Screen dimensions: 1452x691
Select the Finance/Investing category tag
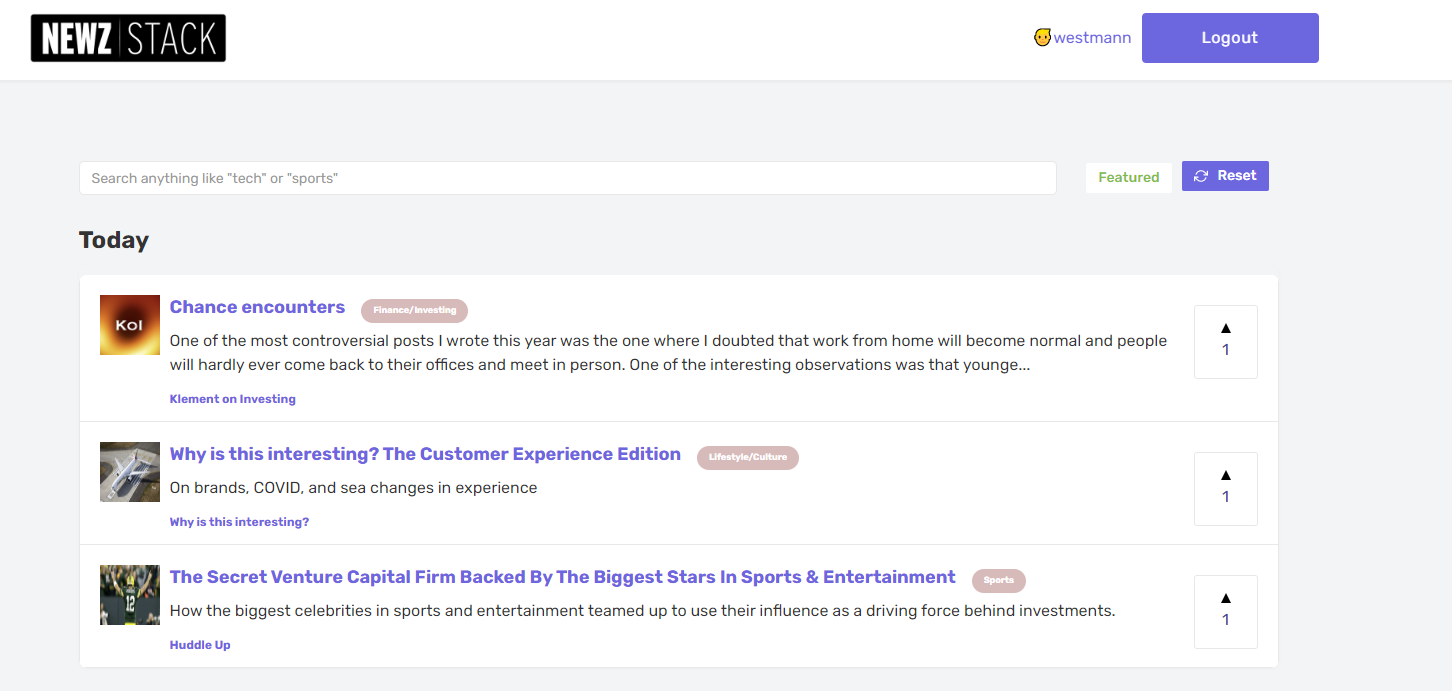(414, 310)
